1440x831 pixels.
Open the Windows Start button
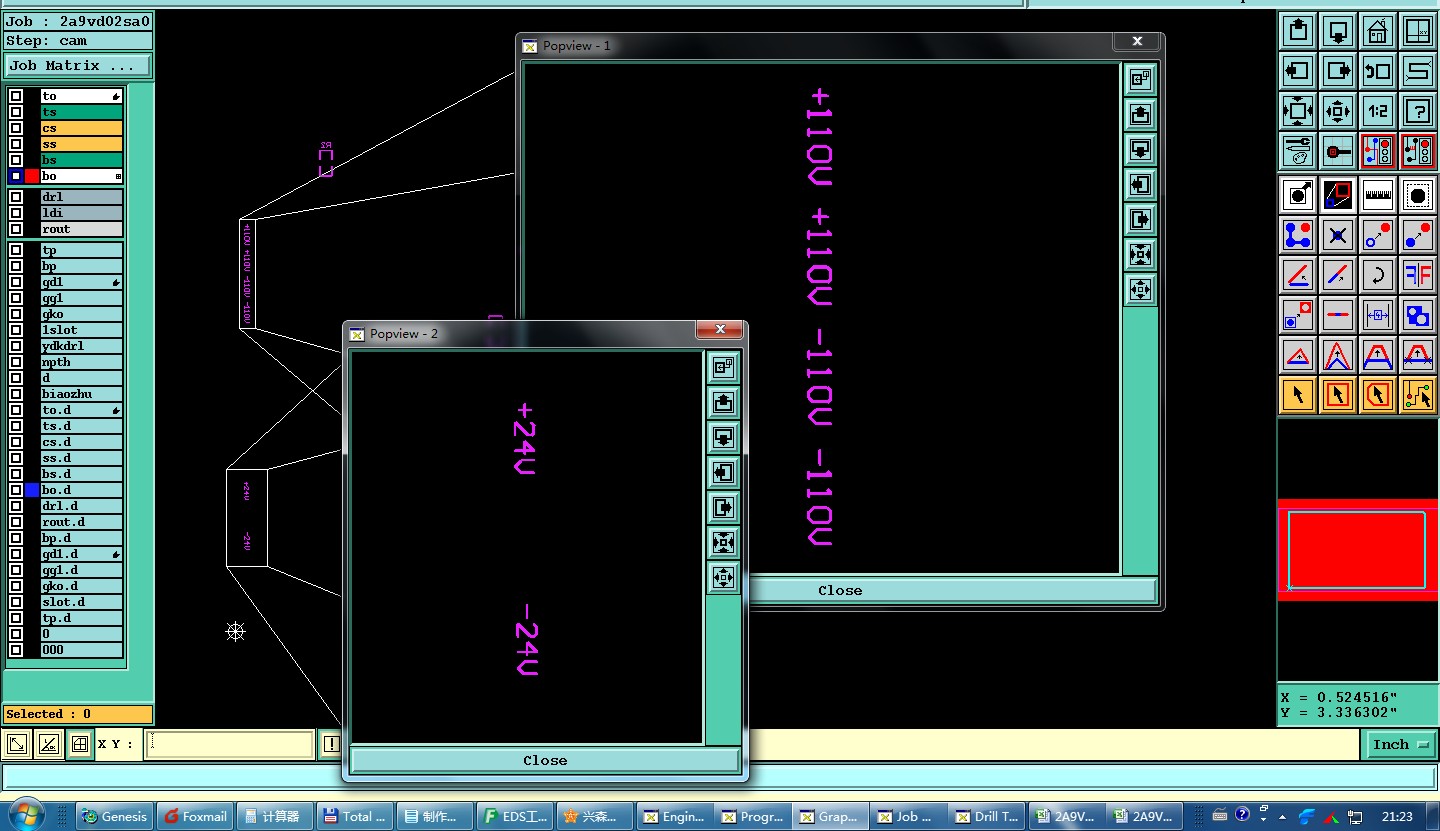[x=25, y=815]
